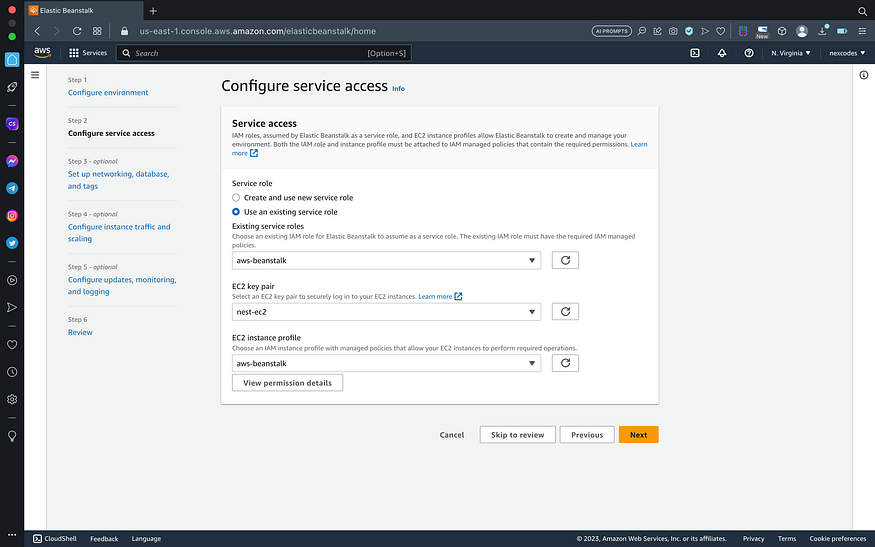This screenshot has height=547, width=875.
Task: Expand the nest-ec2 key pair dropdown
Action: (386, 311)
